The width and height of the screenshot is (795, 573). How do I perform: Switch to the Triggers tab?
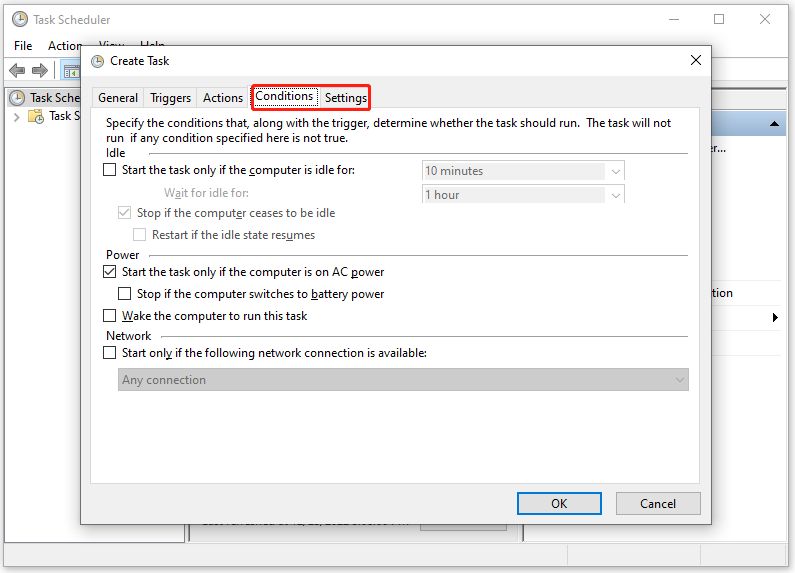pos(170,97)
